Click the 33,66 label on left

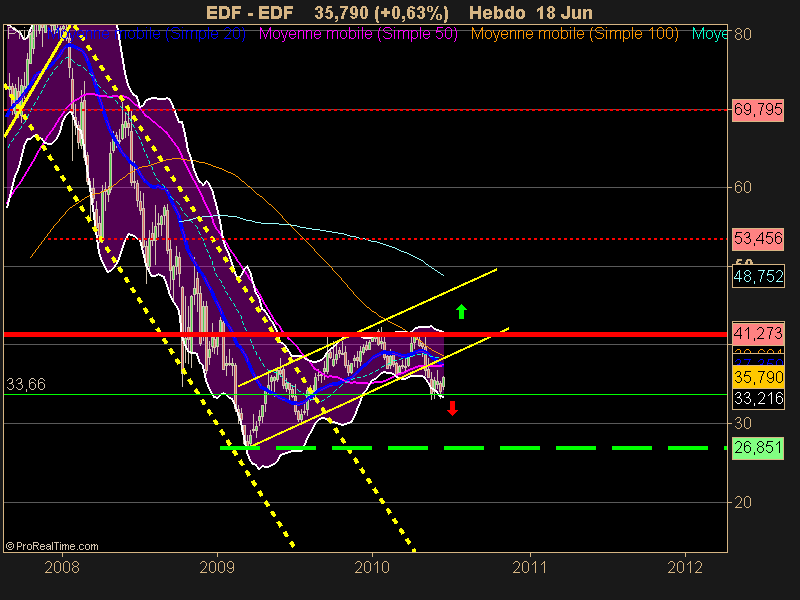[x=26, y=384]
